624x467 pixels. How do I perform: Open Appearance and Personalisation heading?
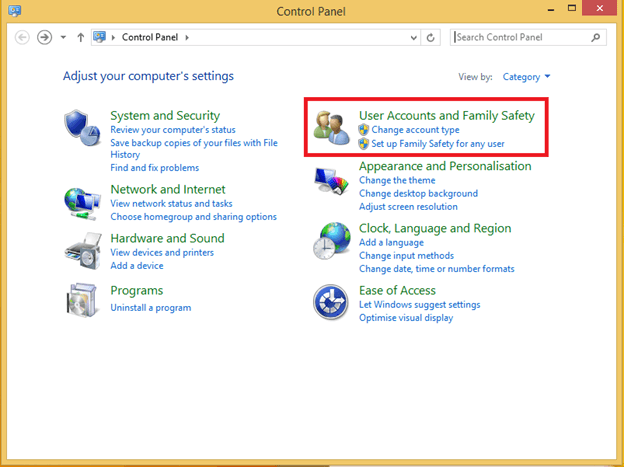point(445,166)
